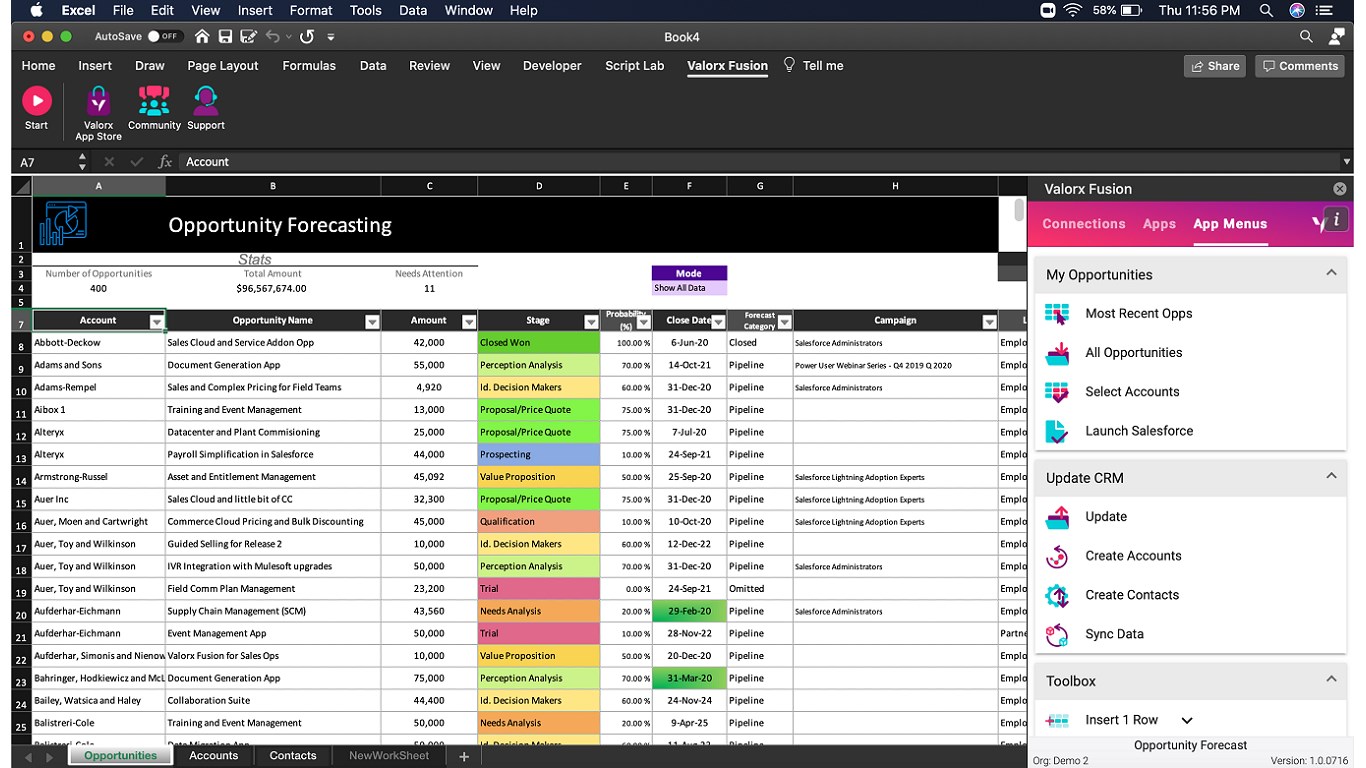The width and height of the screenshot is (1366, 768).
Task: Click the search magnifier in Excel title bar
Action: click(1306, 37)
